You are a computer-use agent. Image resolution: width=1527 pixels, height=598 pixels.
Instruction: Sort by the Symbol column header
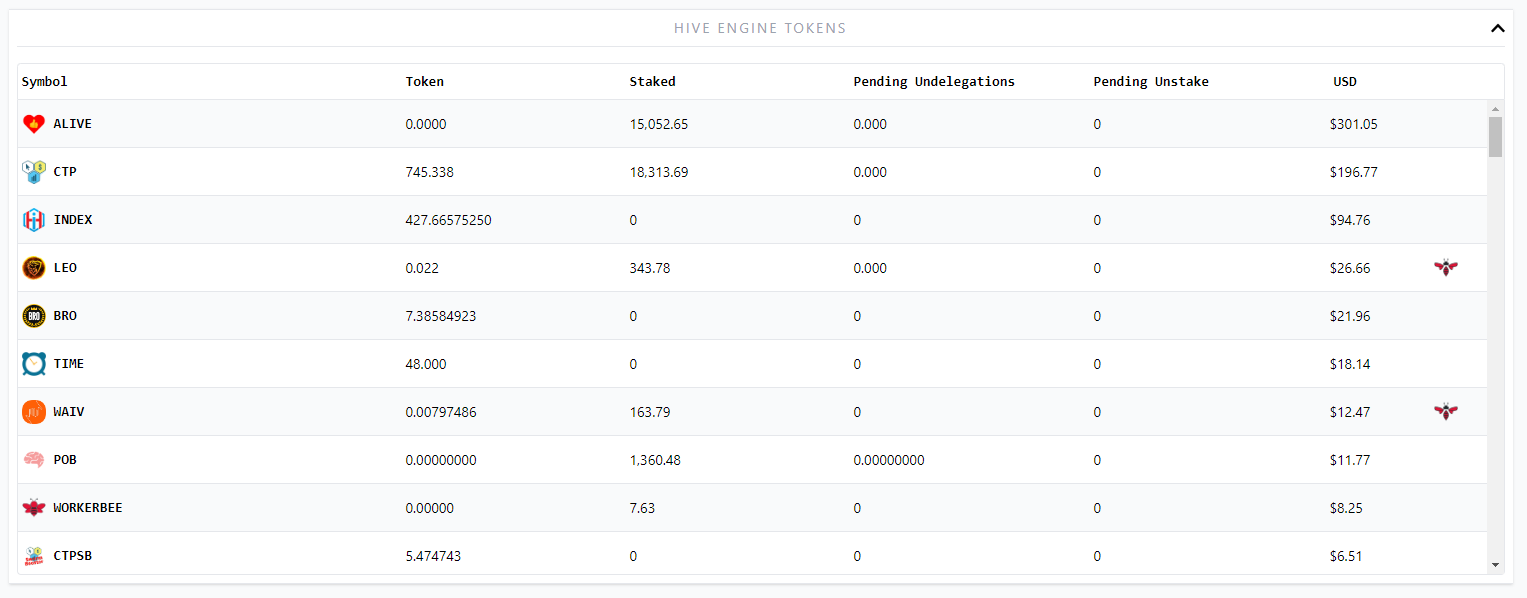tap(45, 82)
